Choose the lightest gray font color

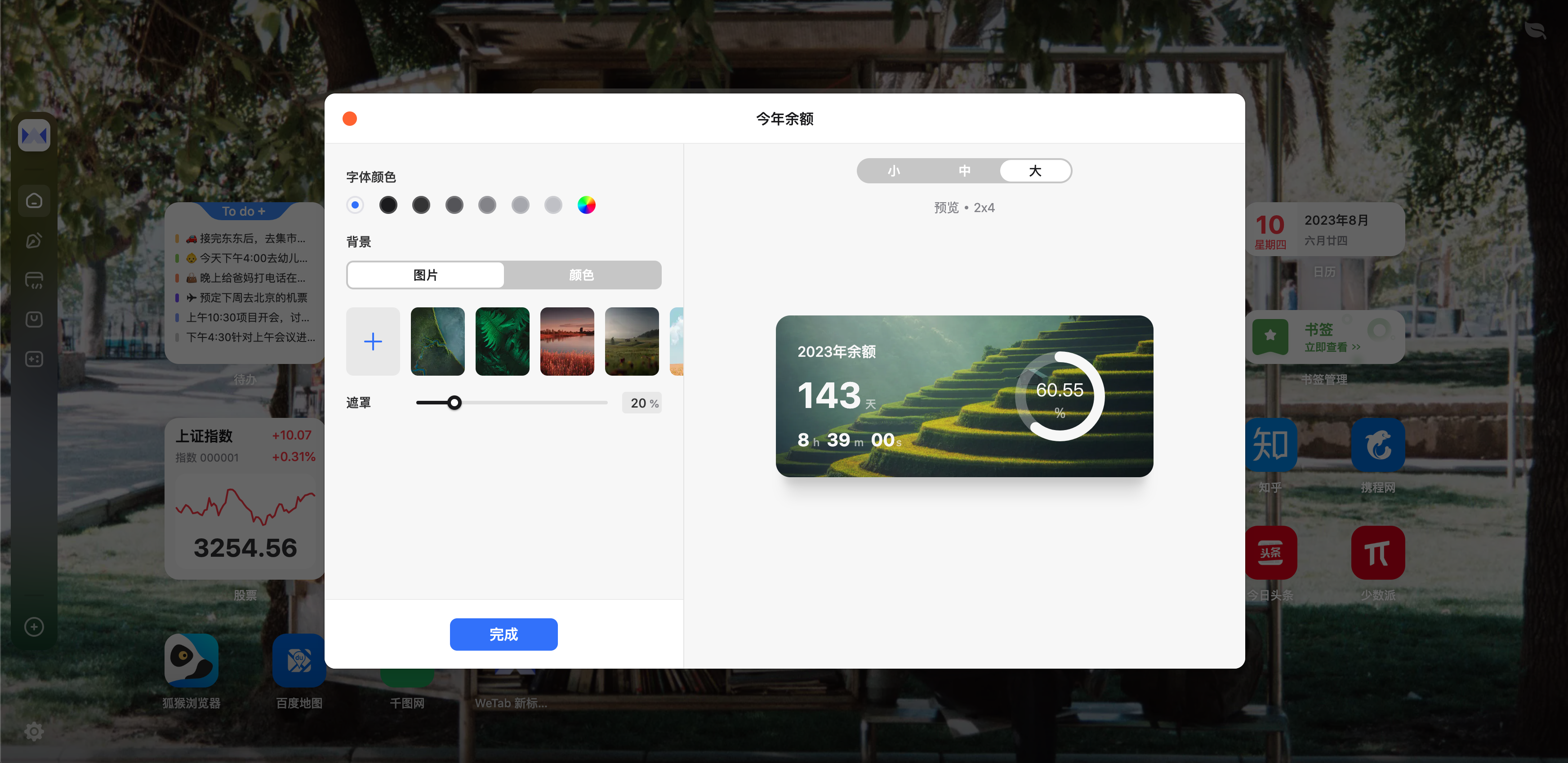552,205
